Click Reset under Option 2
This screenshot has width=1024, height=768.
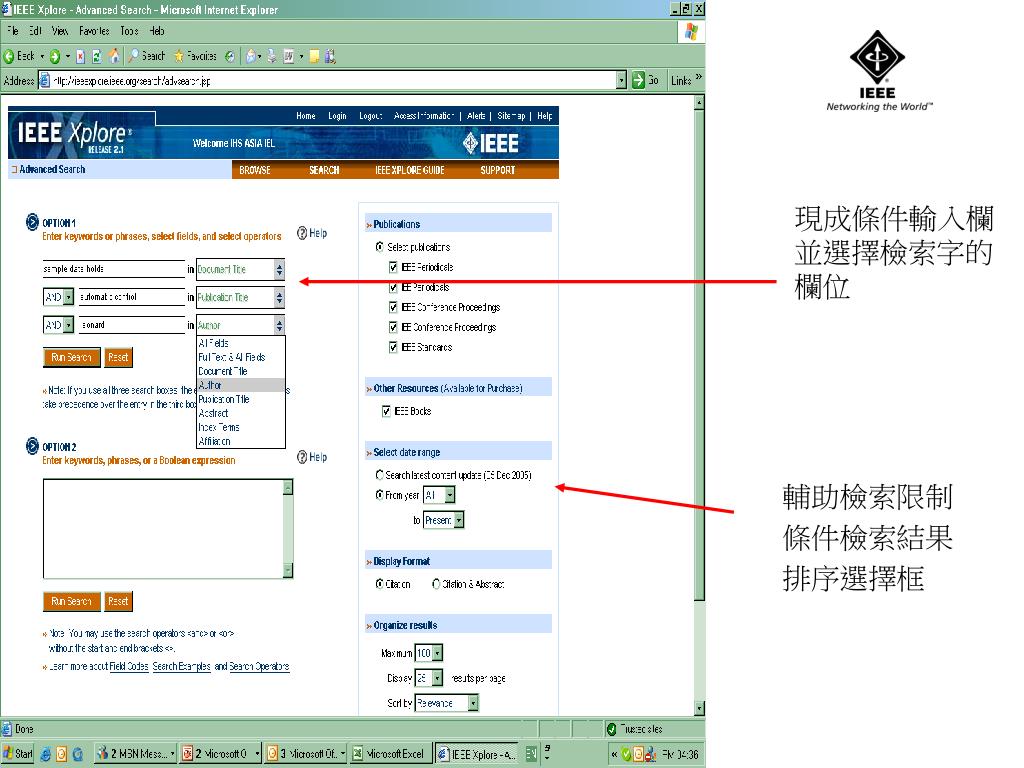tap(118, 601)
